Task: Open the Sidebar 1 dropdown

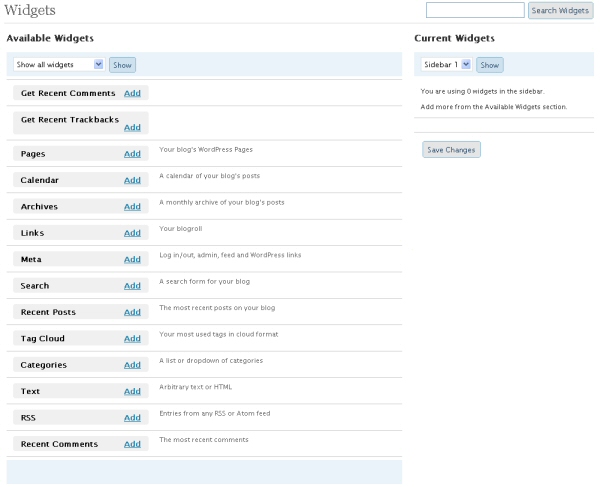Action: [446, 64]
